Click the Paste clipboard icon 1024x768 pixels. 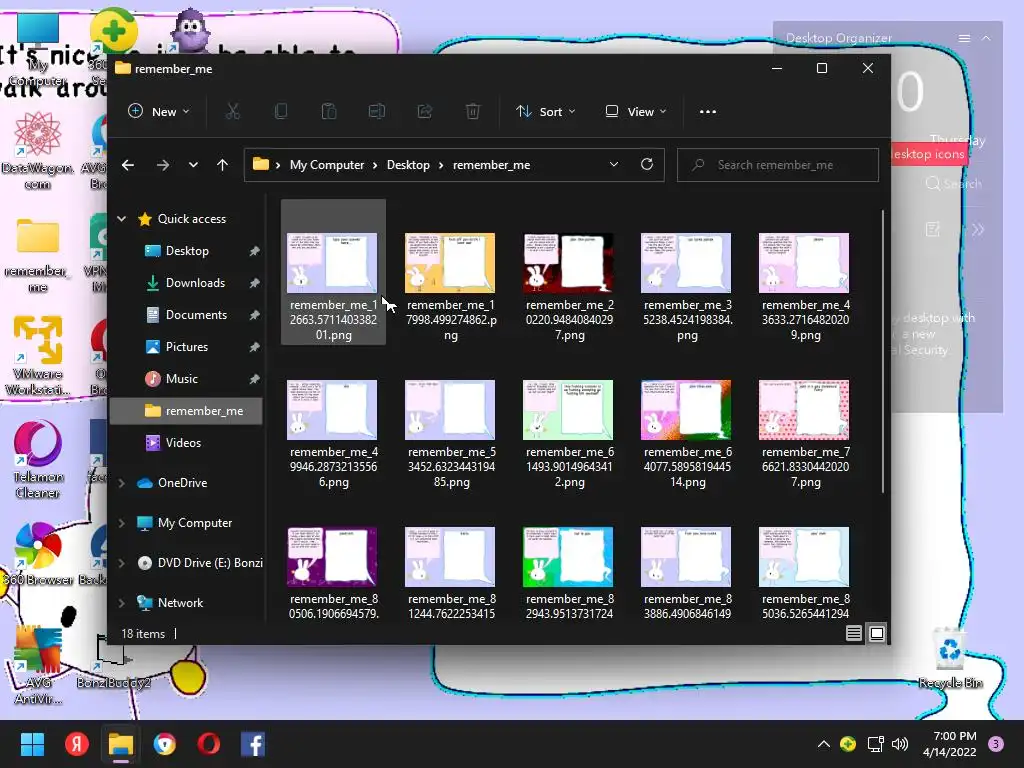point(329,112)
